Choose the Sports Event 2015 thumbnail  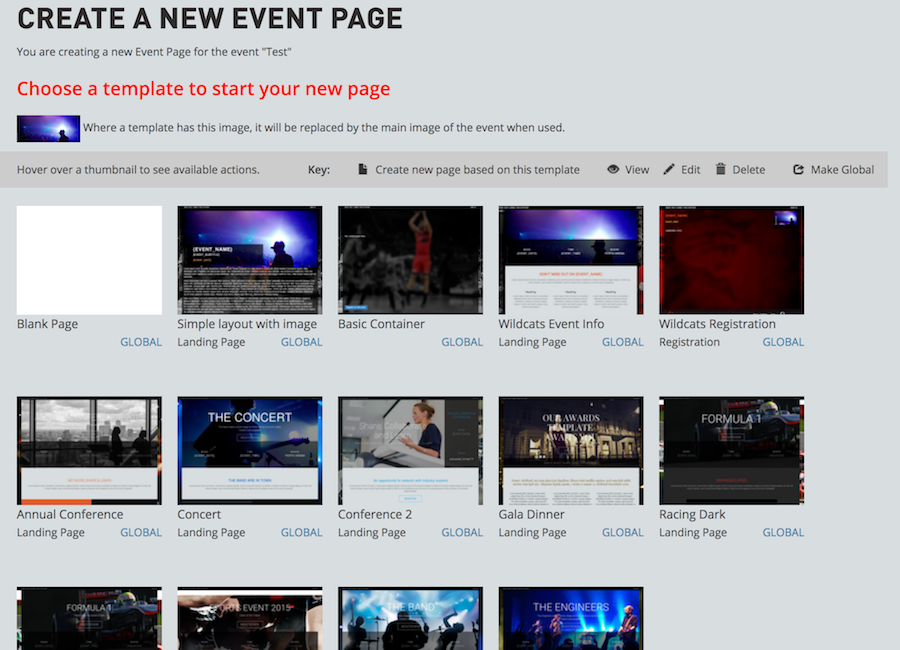pyautogui.click(x=250, y=618)
